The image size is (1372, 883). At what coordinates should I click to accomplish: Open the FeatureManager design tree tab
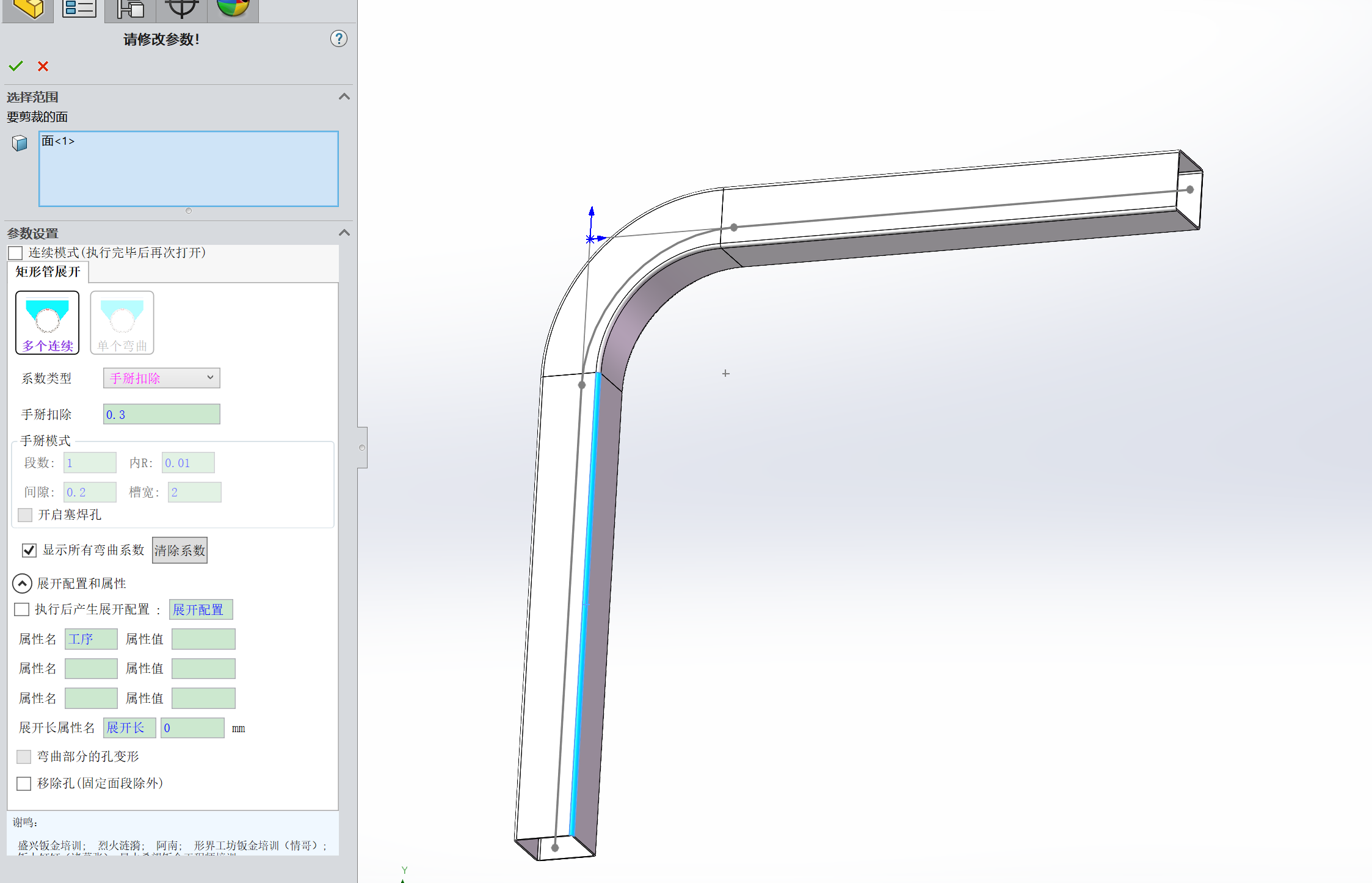pos(28,9)
